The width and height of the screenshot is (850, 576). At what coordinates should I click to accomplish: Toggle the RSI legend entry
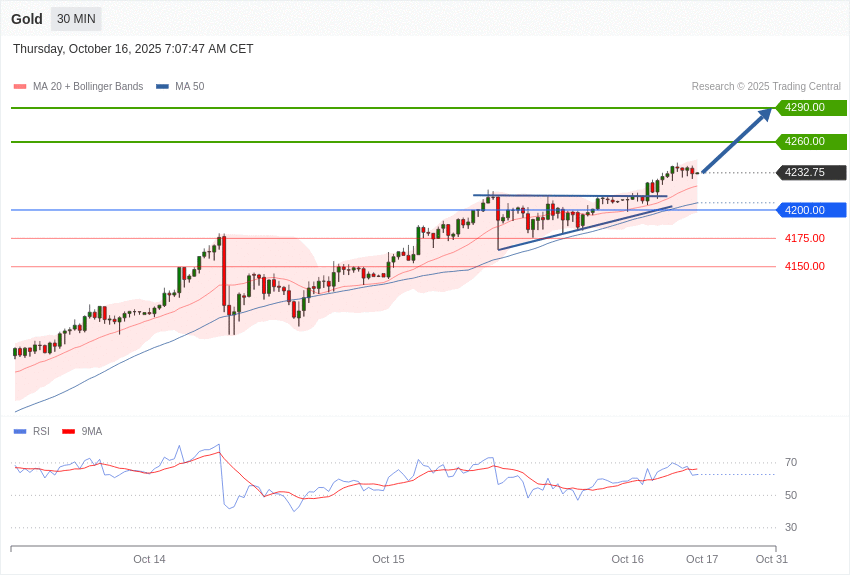(41, 432)
